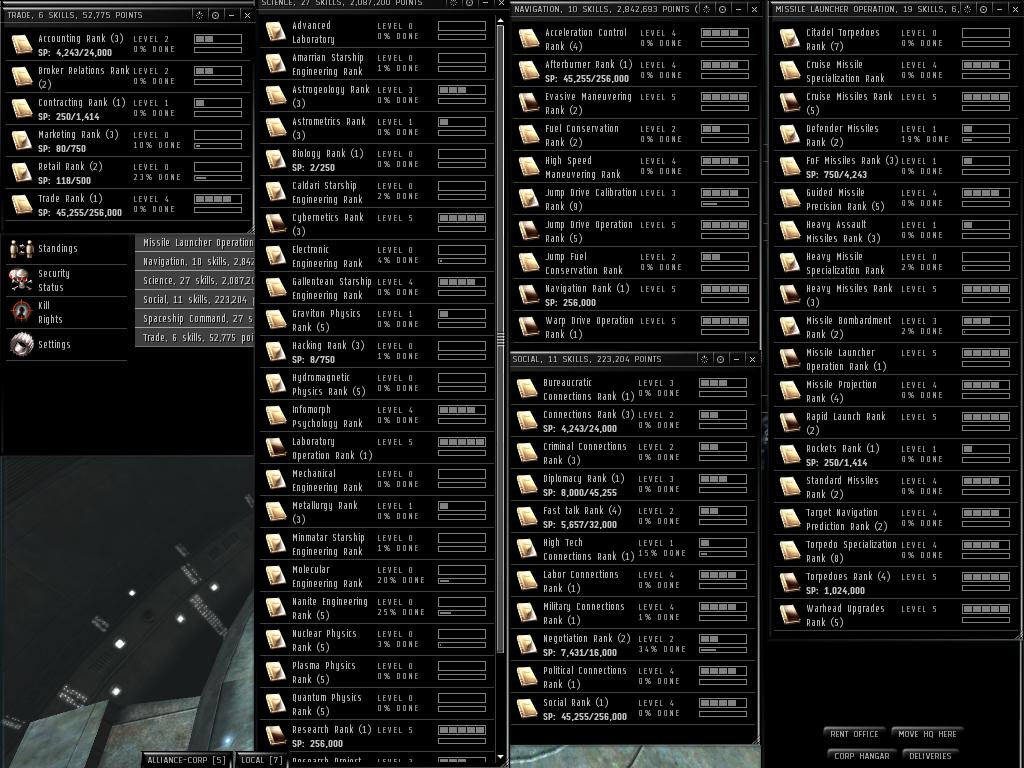Viewport: 1024px width, 768px height.
Task: Toggle the pin on the Trade window
Action: pos(216,15)
